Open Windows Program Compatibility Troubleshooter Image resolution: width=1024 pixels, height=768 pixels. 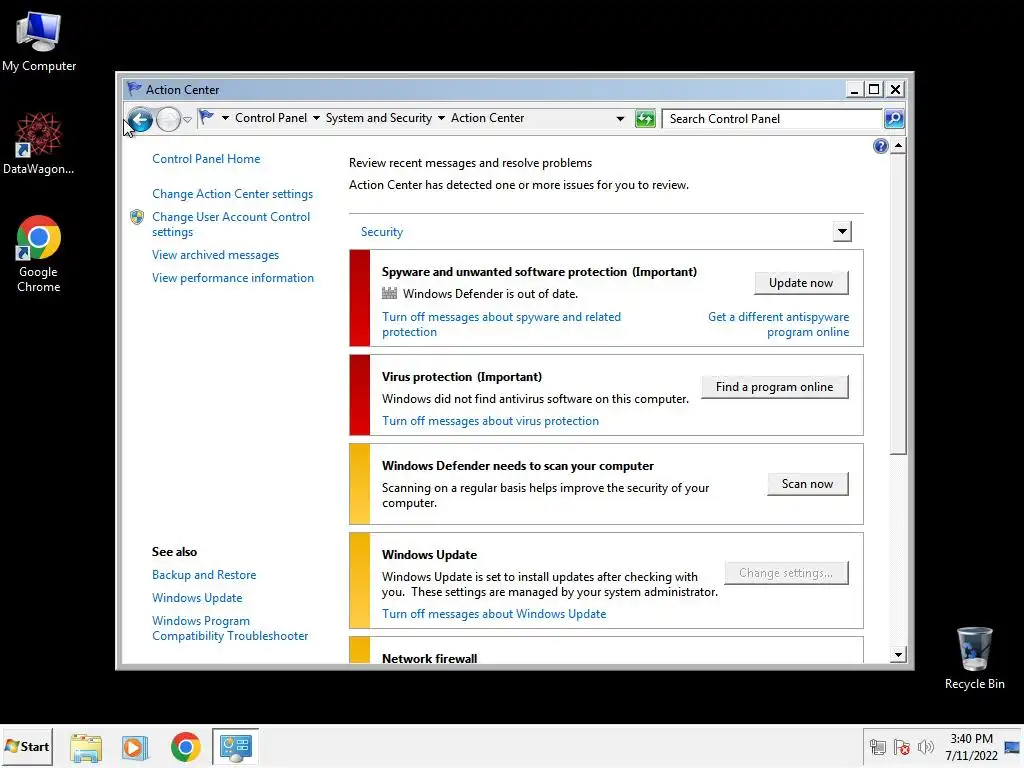point(230,628)
